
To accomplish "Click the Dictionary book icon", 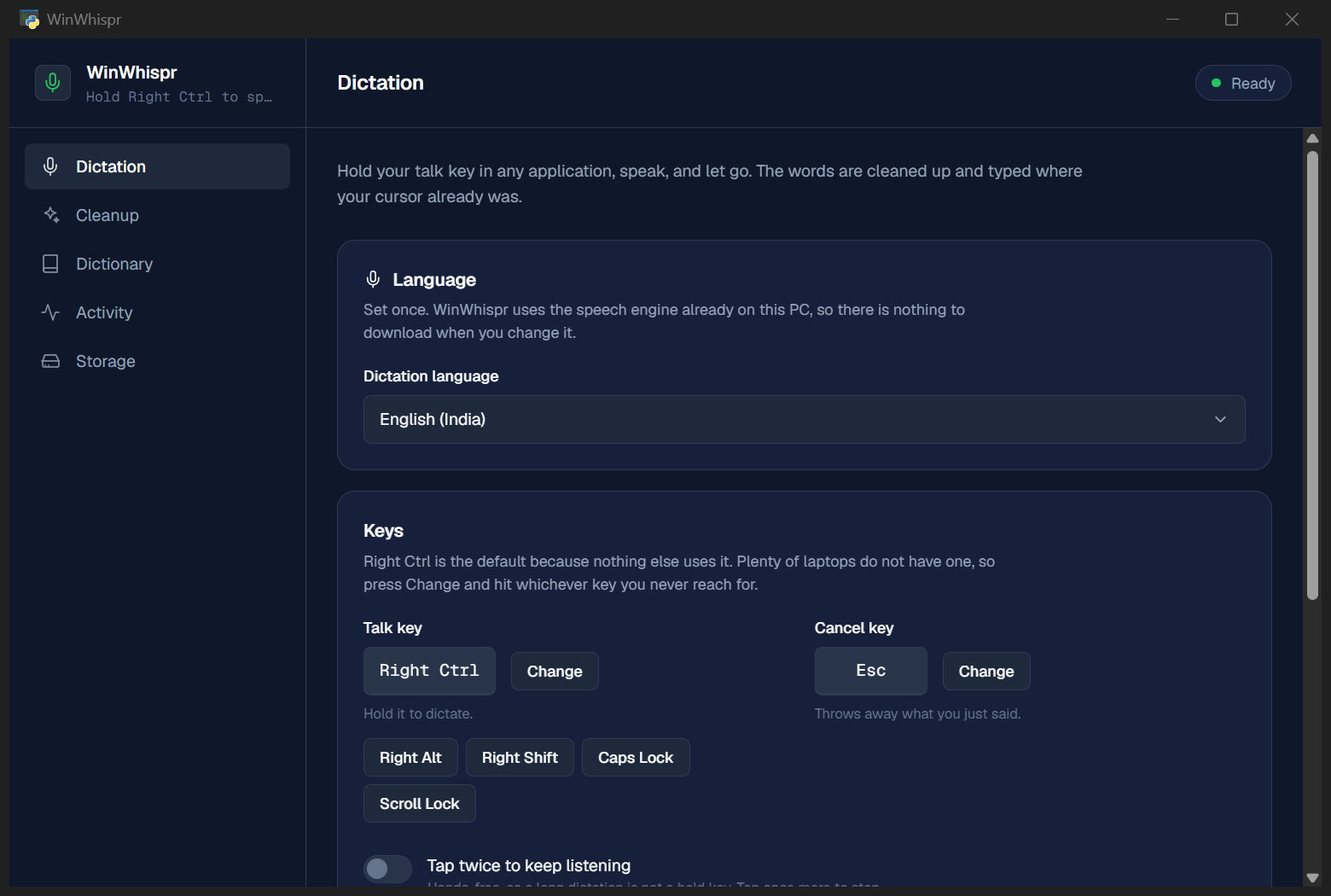I will pos(50,264).
